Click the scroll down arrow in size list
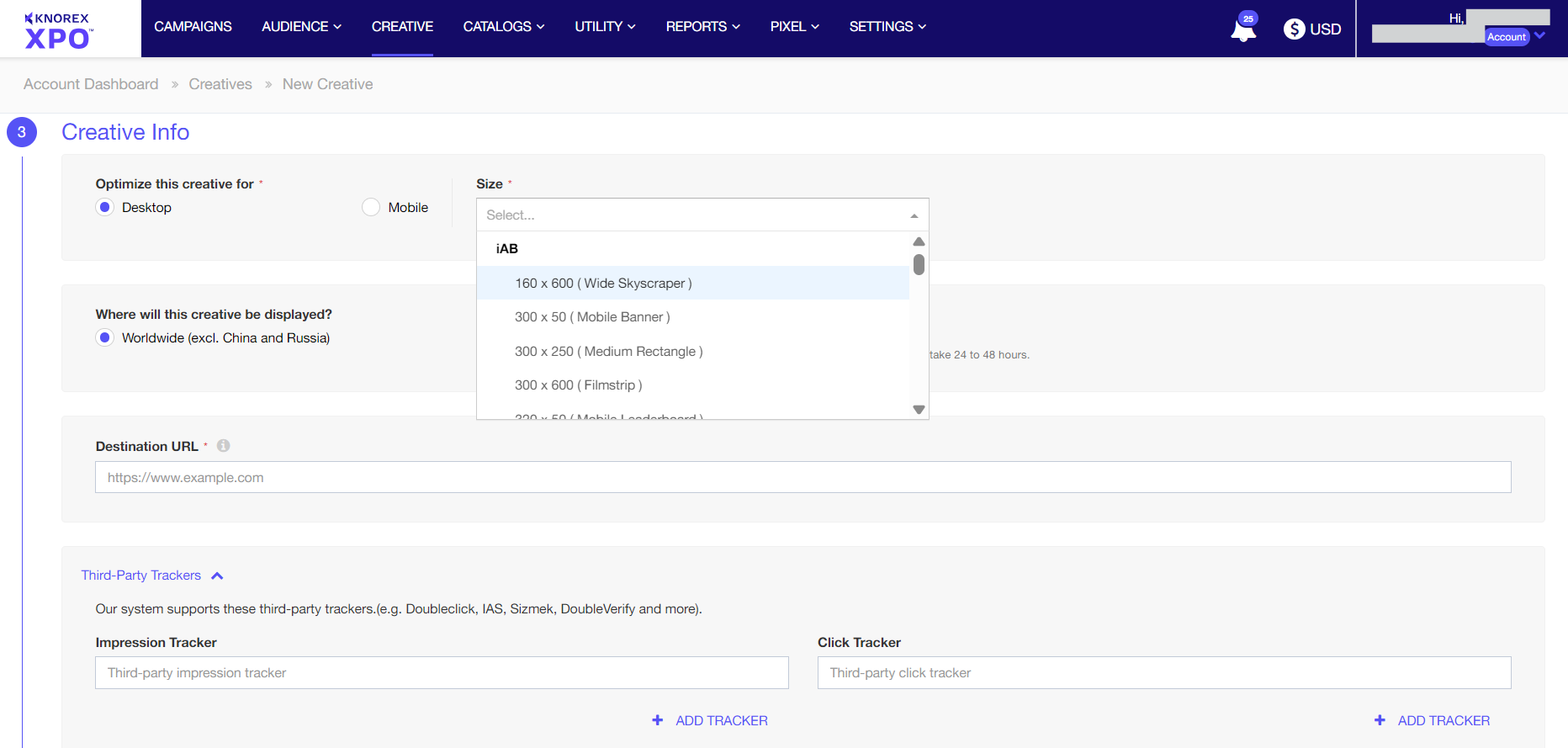 (919, 410)
